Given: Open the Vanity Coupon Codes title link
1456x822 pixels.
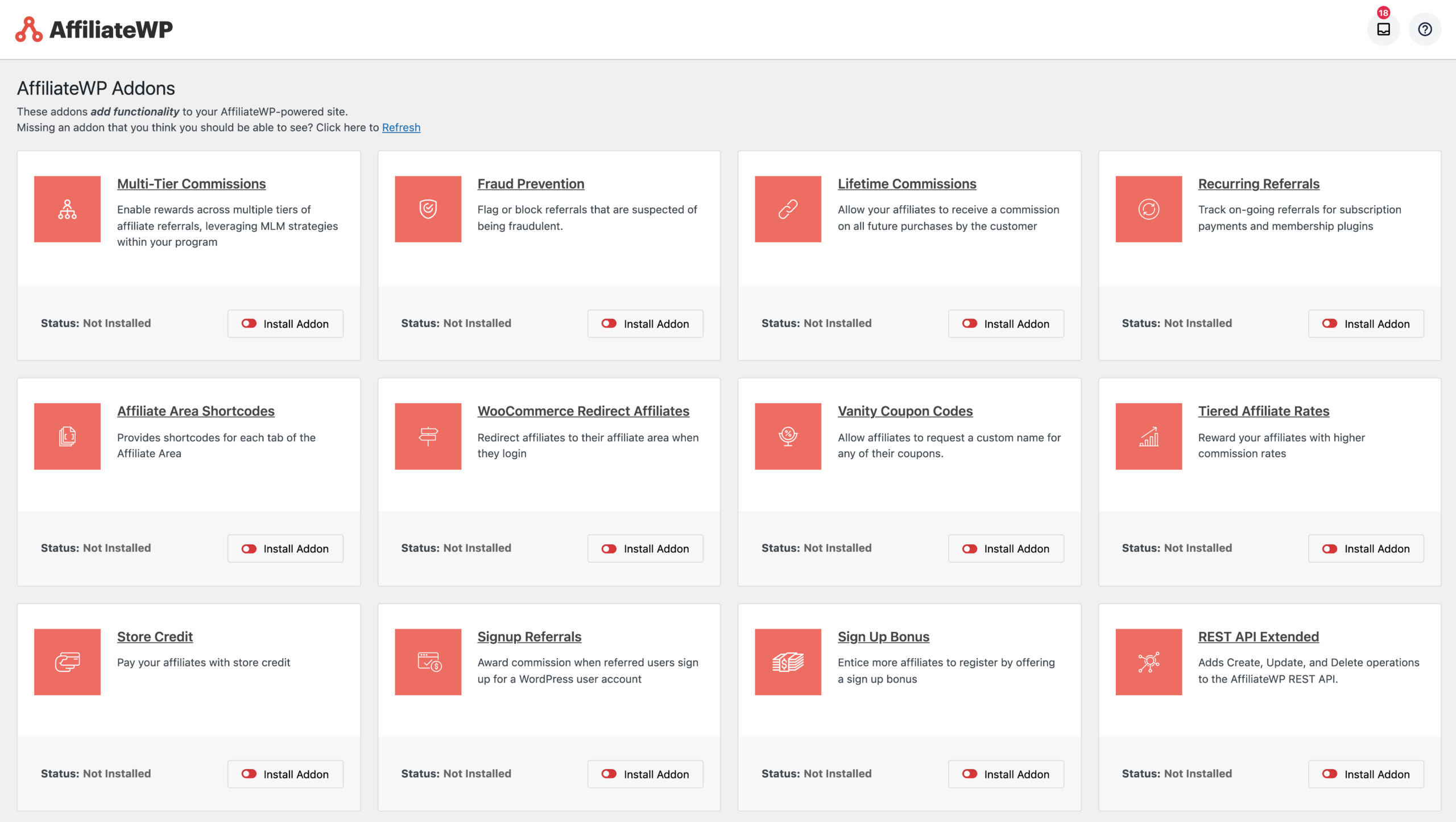Looking at the screenshot, I should [x=905, y=411].
